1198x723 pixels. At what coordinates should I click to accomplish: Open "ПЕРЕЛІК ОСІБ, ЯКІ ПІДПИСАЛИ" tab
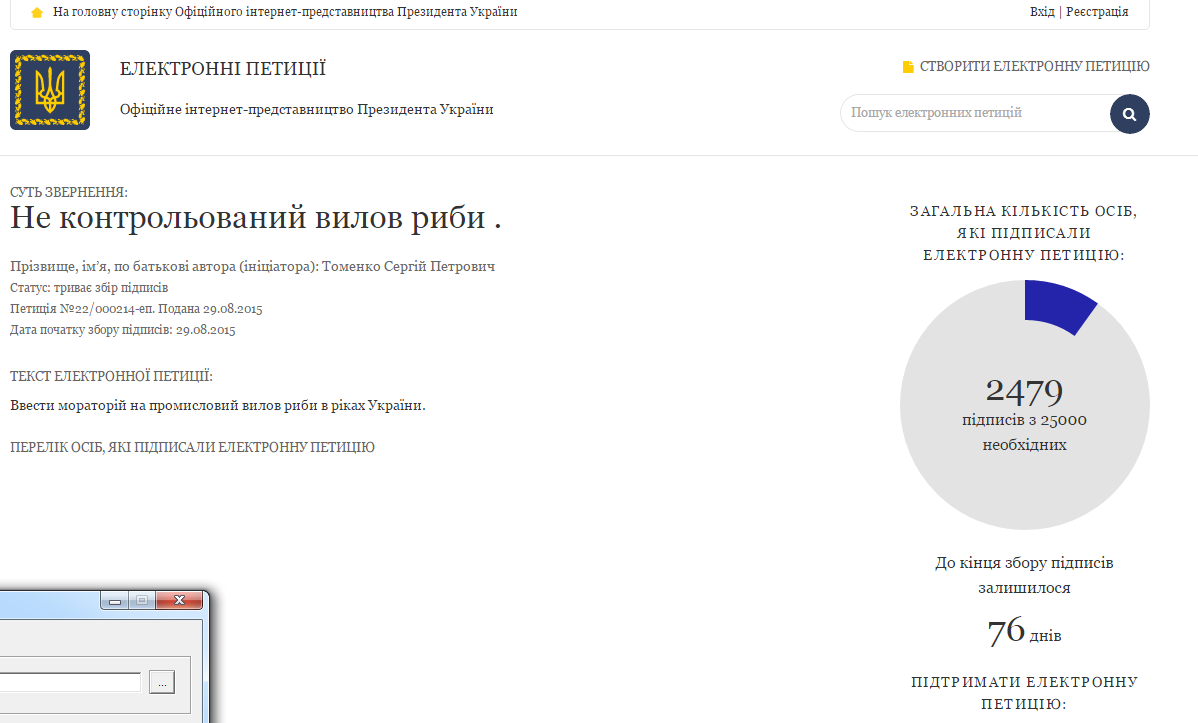tap(192, 447)
